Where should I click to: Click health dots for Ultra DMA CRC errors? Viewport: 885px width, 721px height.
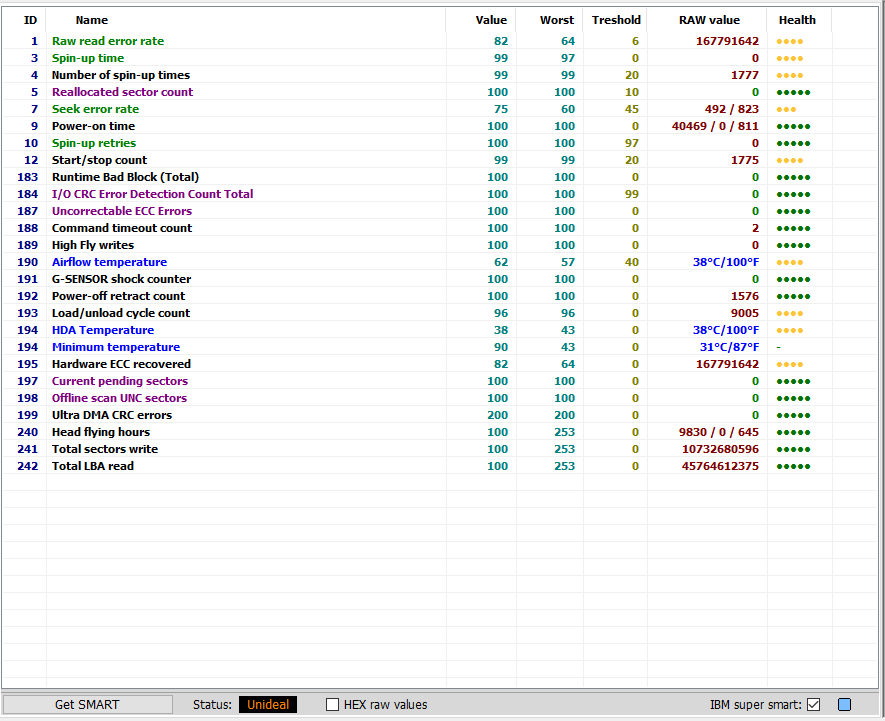point(793,416)
